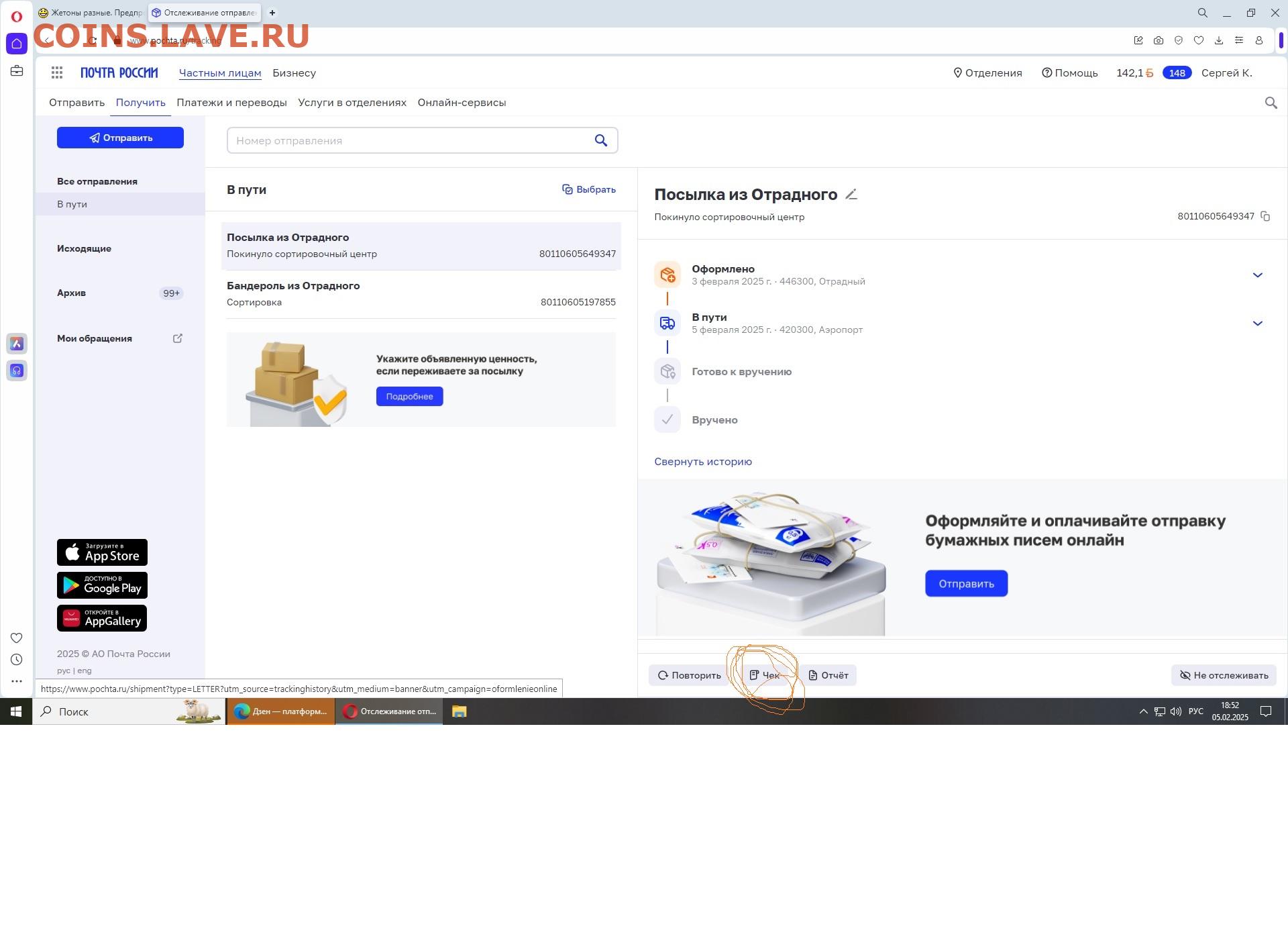1288x941 pixels.
Task: Click the Оформлено orange box icon
Action: (x=667, y=275)
